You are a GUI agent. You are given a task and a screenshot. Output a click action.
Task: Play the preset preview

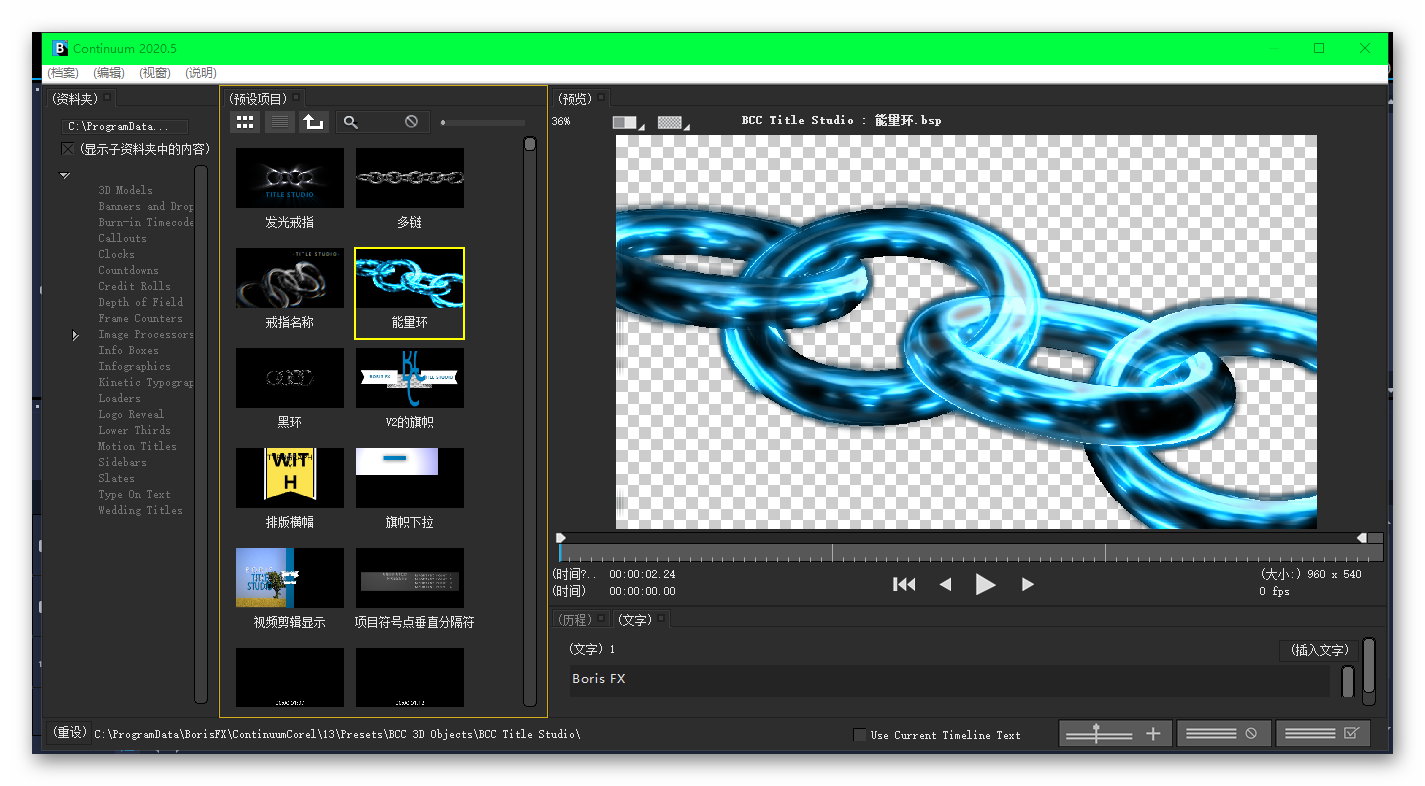(986, 584)
